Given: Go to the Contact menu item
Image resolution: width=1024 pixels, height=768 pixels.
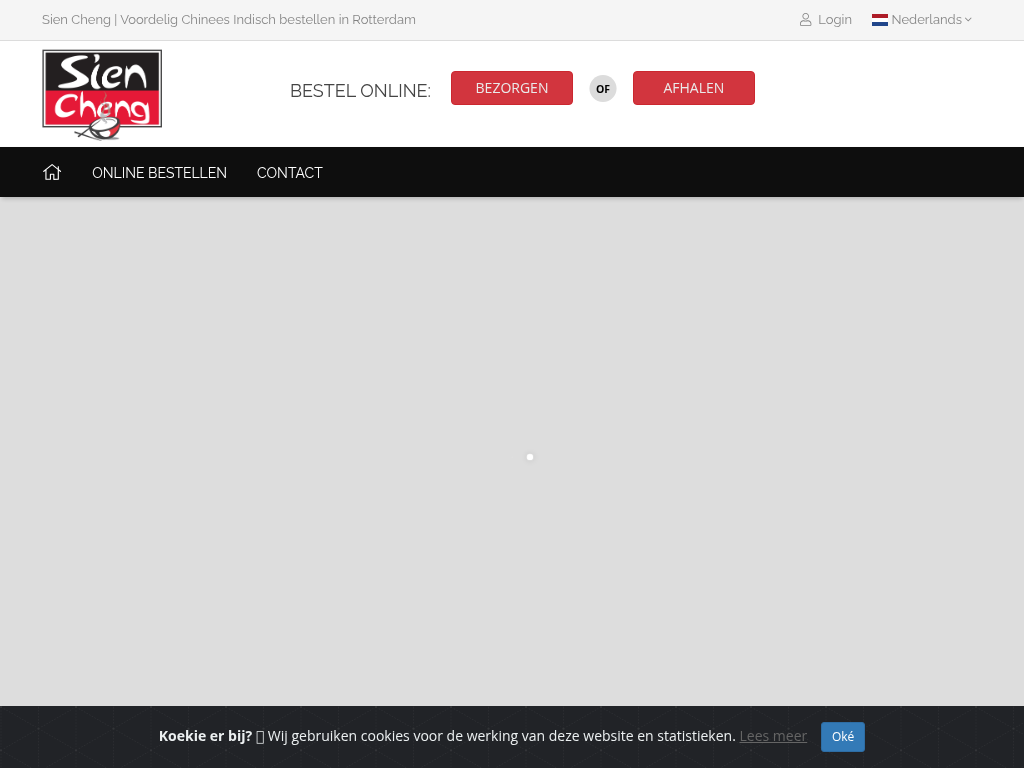Looking at the screenshot, I should (289, 172).
